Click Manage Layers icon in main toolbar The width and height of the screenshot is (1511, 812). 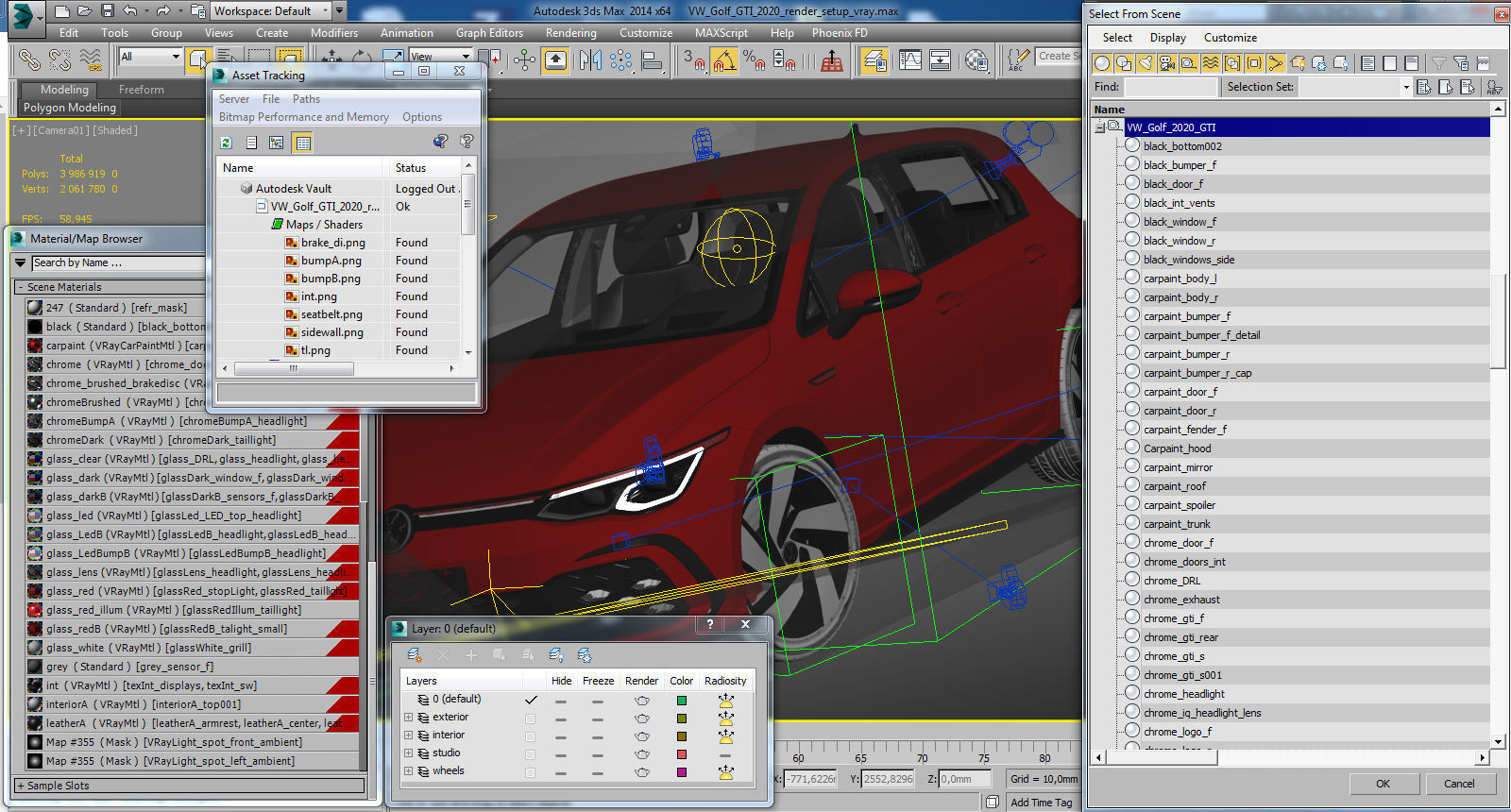[x=874, y=61]
